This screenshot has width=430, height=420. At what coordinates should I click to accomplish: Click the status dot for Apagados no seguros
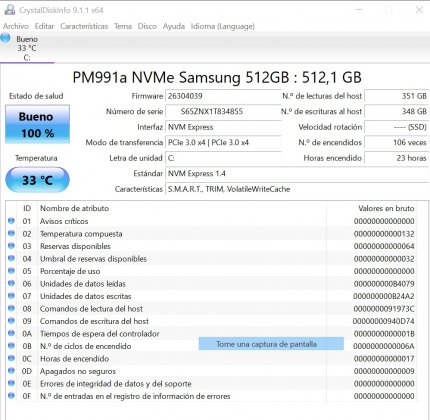click(x=11, y=371)
